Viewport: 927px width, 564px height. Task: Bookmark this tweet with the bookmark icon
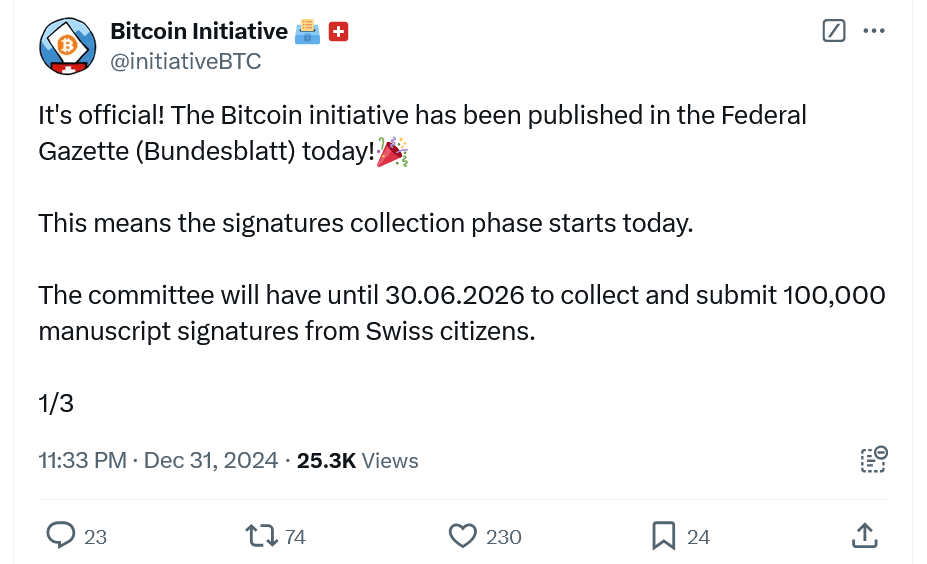click(663, 536)
